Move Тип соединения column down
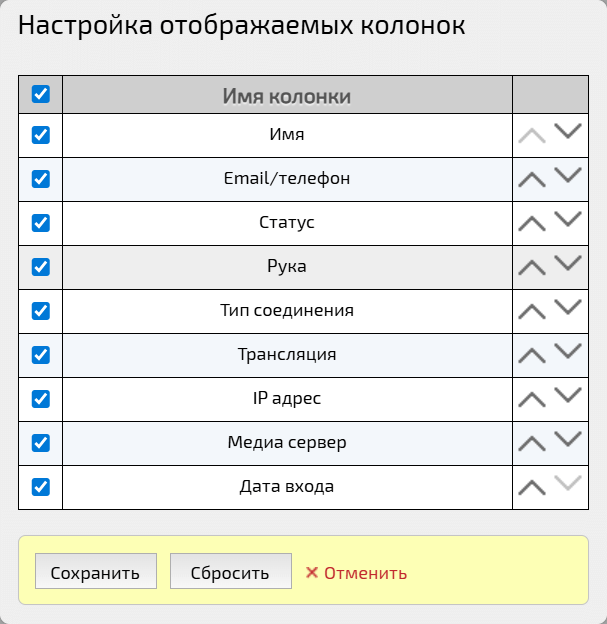The height and width of the screenshot is (624, 607). [x=568, y=307]
